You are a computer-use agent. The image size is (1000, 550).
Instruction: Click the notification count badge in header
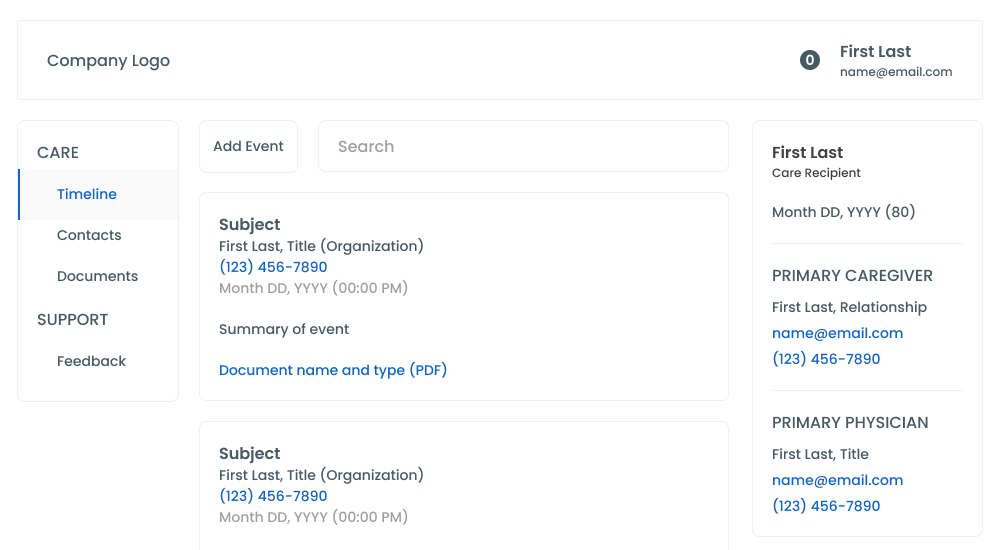click(810, 60)
